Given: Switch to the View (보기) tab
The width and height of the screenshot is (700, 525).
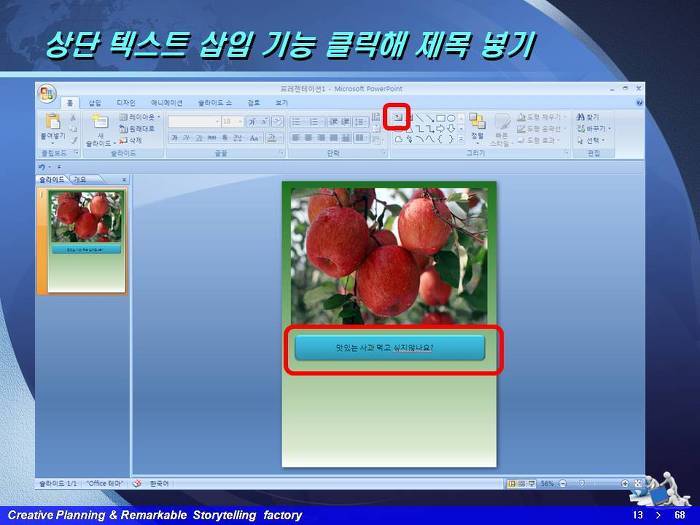Looking at the screenshot, I should click(282, 103).
